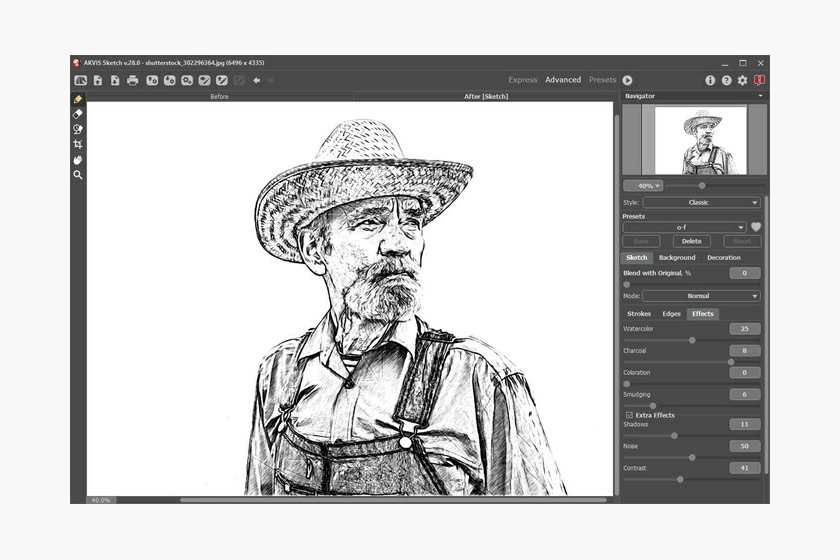Run processing with the play button
Image resolution: width=840 pixels, height=560 pixels.
pos(627,80)
